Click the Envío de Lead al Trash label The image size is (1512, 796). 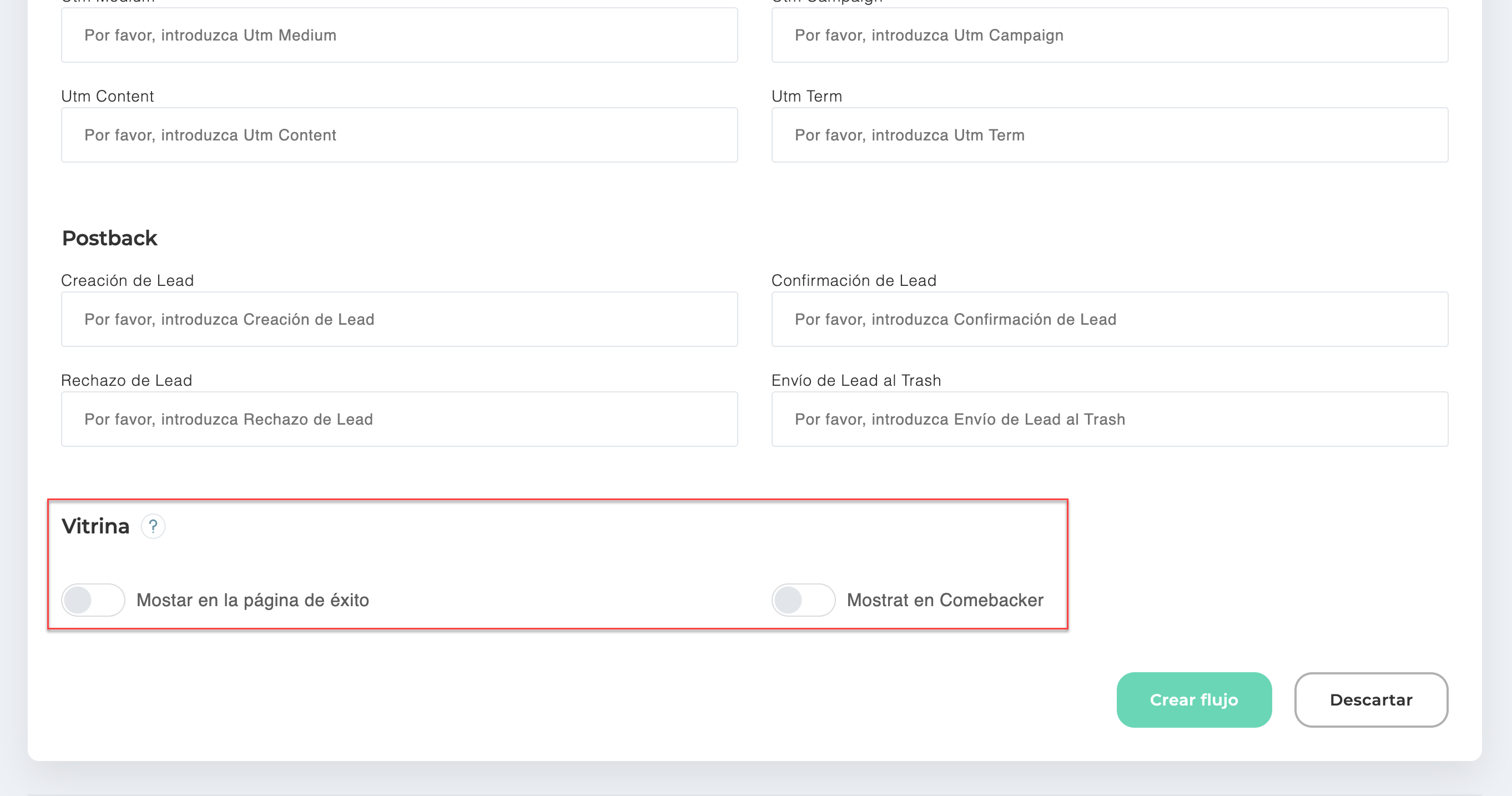coord(856,380)
